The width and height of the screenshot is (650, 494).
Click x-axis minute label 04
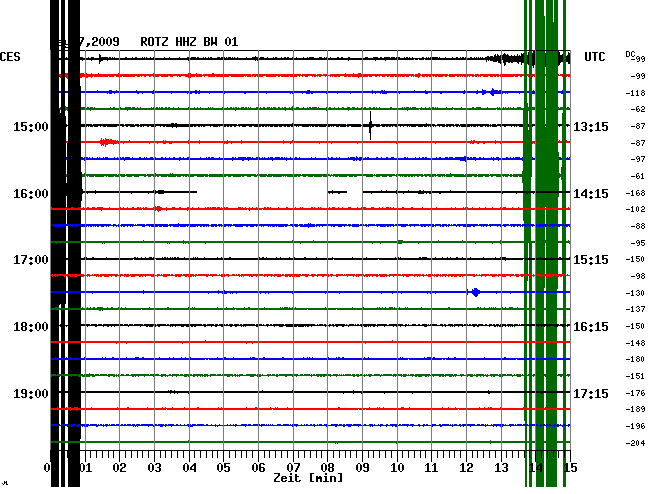[x=189, y=468]
